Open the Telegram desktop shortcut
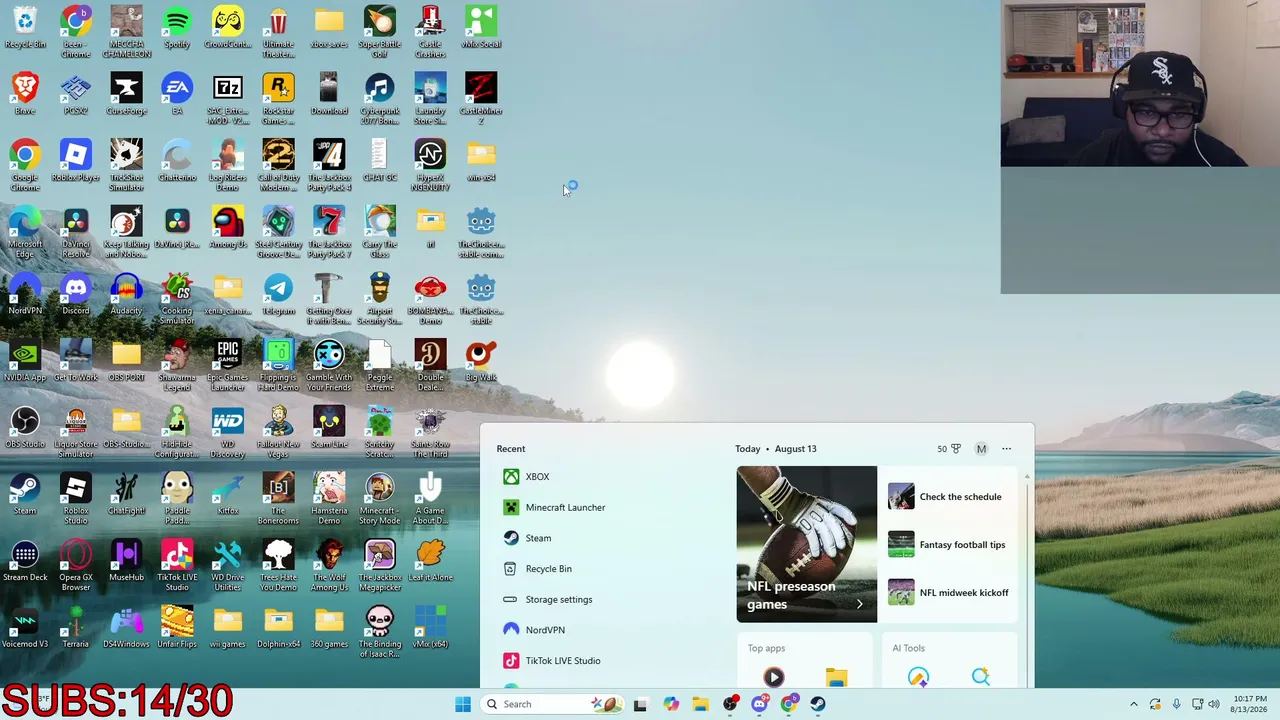Image resolution: width=1280 pixels, height=720 pixels. point(278,295)
